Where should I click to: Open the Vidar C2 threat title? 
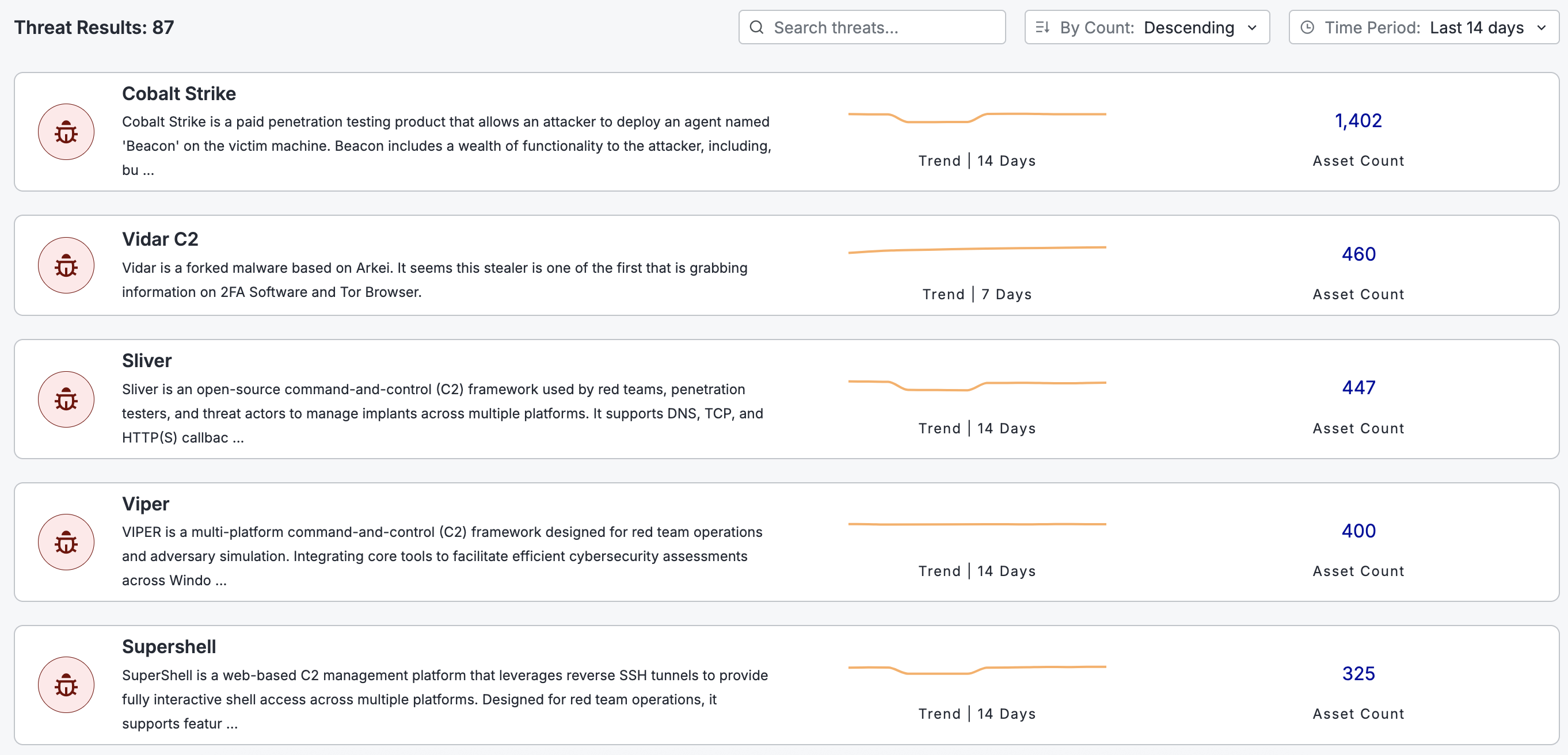[159, 239]
